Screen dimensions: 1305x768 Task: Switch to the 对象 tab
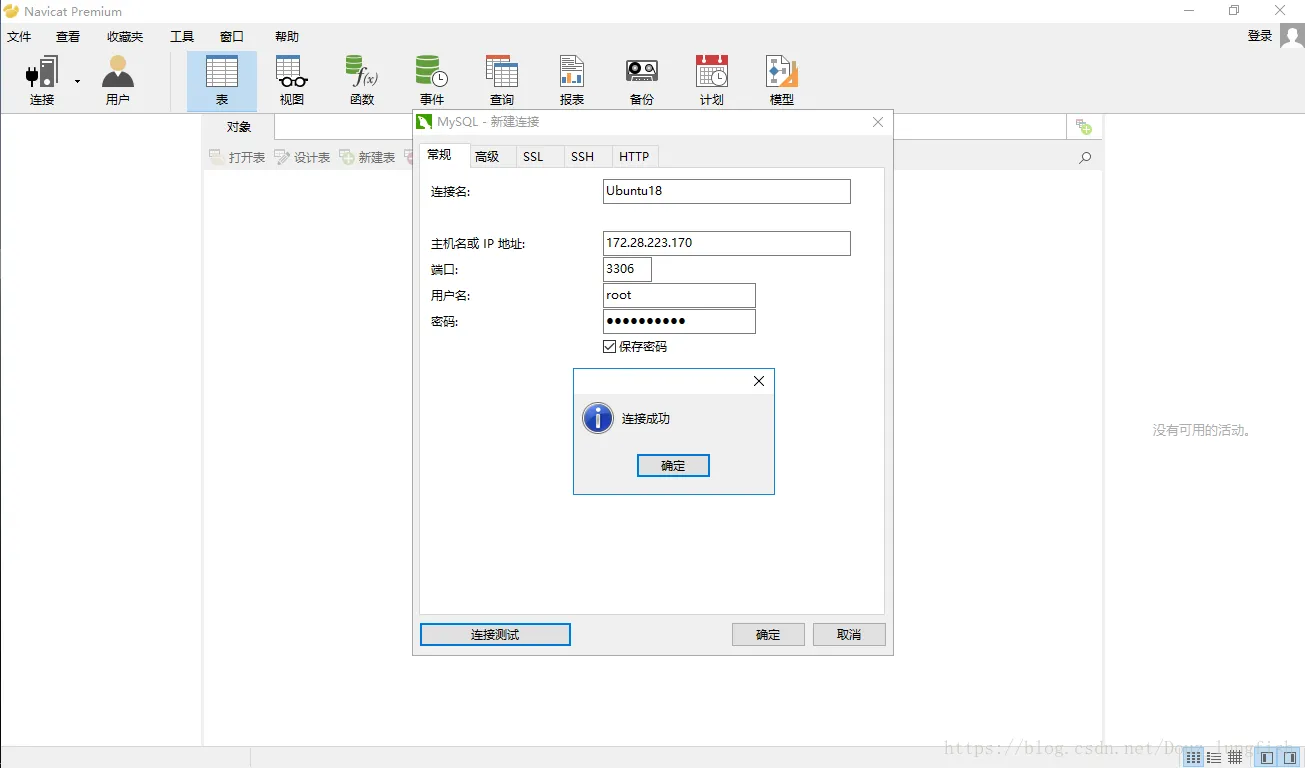[239, 127]
